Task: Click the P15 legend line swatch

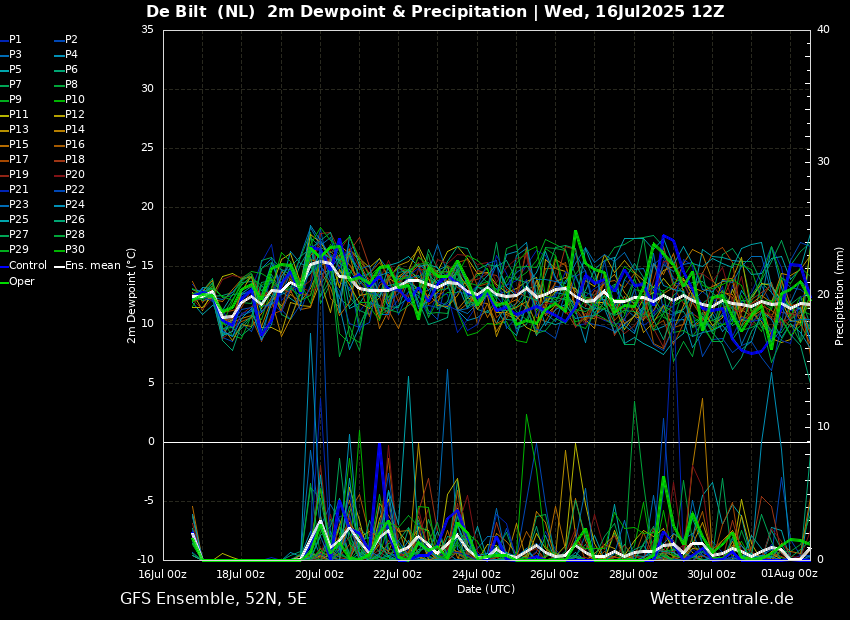Action: coord(4,145)
